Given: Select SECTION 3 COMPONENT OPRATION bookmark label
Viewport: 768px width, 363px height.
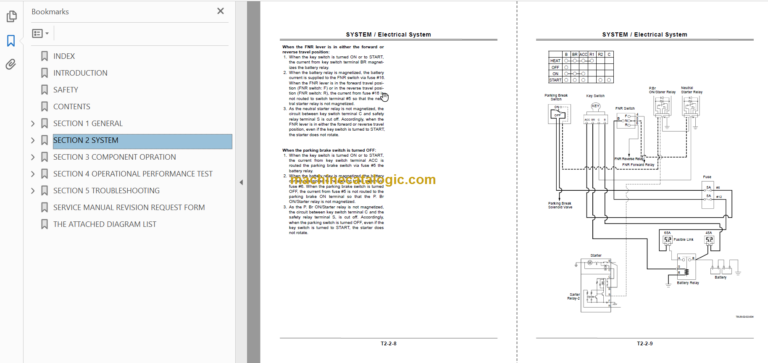Looking at the screenshot, I should pos(115,157).
